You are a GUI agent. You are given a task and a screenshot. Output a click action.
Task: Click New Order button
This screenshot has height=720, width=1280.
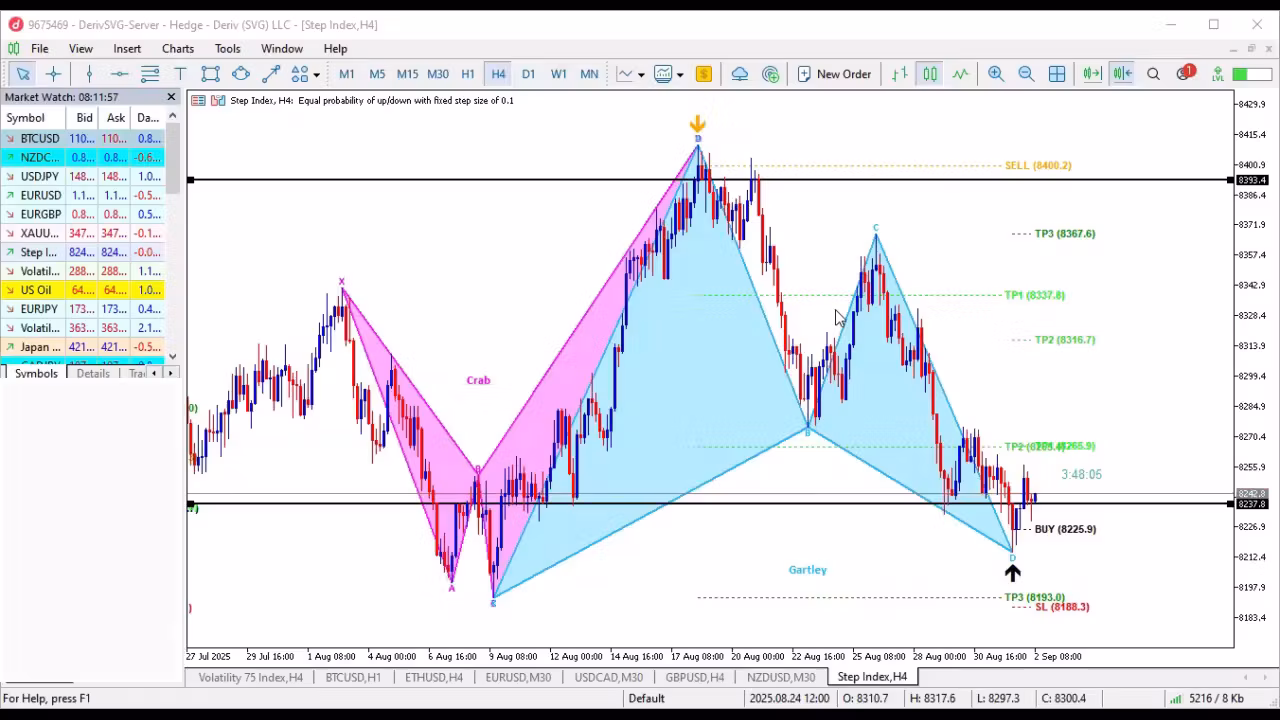[834, 74]
